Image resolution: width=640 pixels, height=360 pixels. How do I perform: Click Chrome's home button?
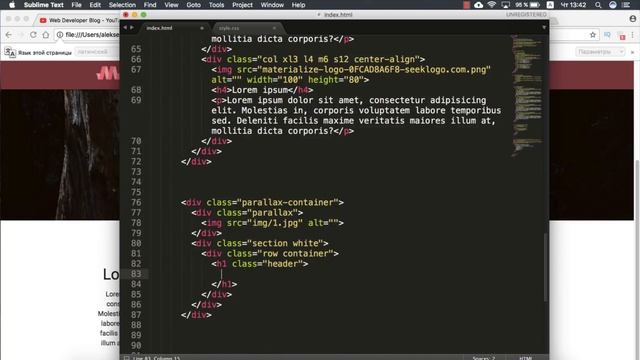point(46,35)
